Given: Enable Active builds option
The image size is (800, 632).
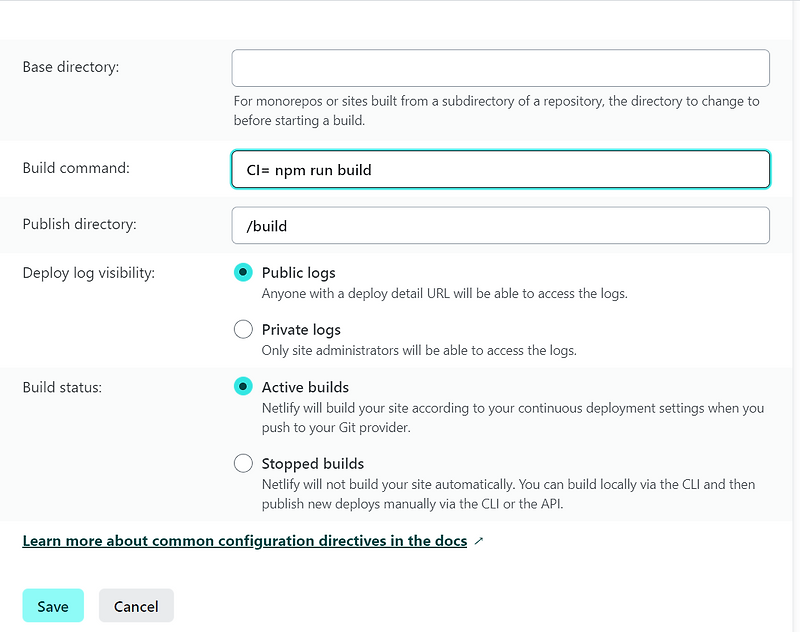Looking at the screenshot, I should pos(242,386).
